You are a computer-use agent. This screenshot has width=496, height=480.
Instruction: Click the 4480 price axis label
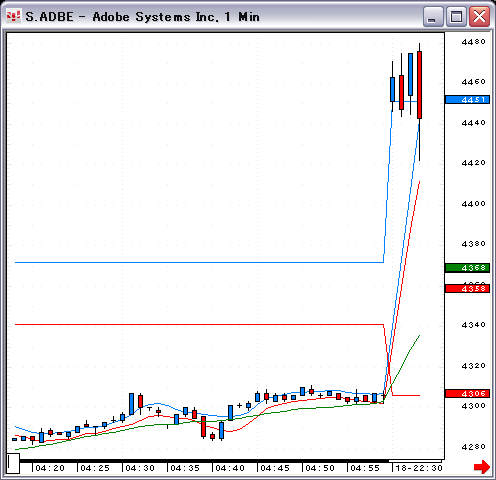[x=473, y=42]
